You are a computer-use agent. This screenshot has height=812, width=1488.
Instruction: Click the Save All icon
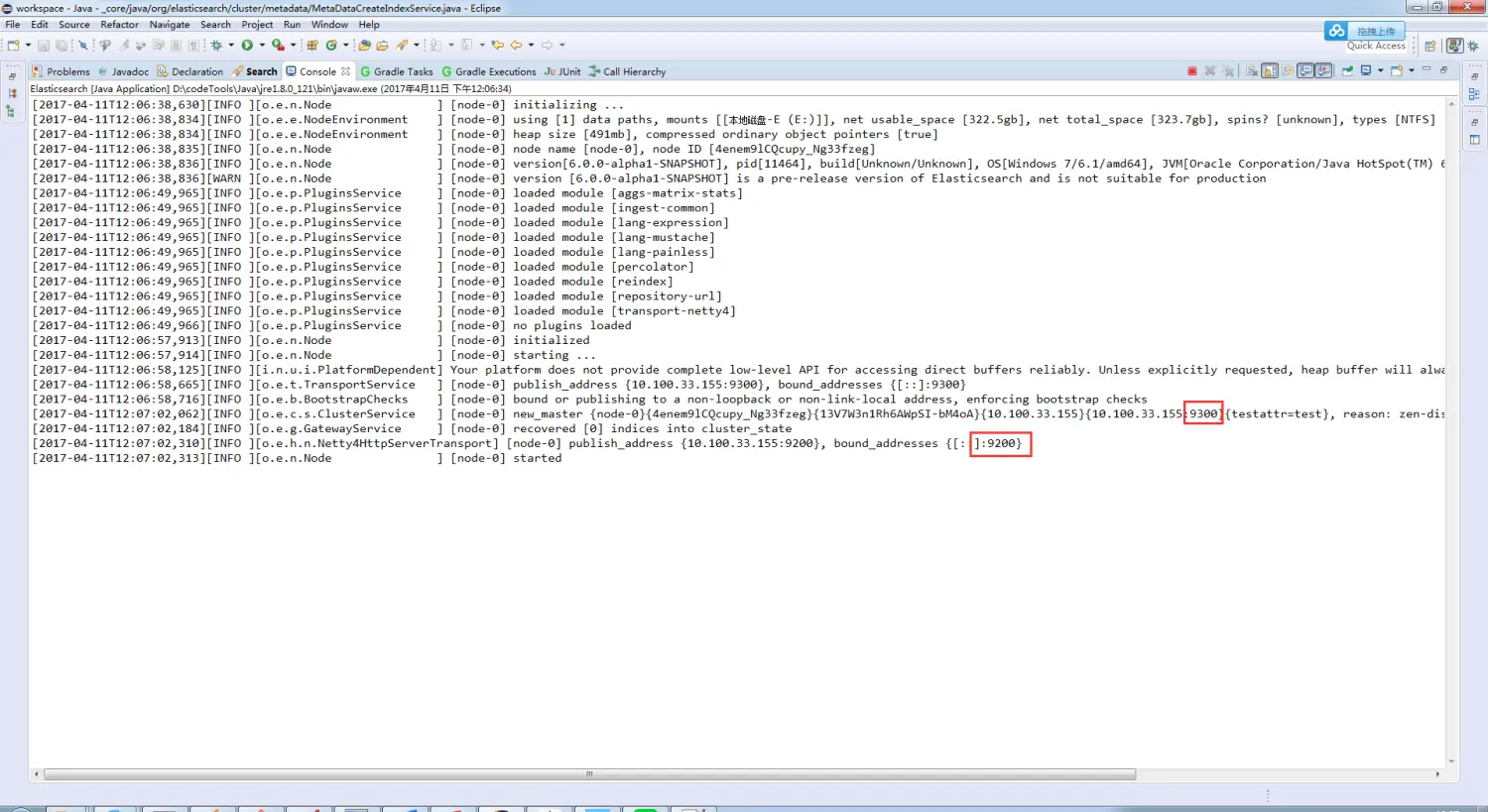coord(62,45)
